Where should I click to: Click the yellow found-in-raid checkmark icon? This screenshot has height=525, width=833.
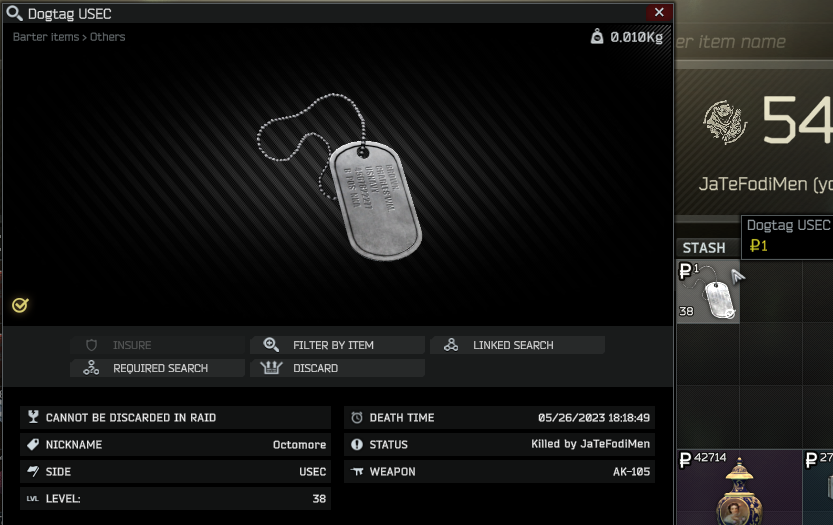20,305
